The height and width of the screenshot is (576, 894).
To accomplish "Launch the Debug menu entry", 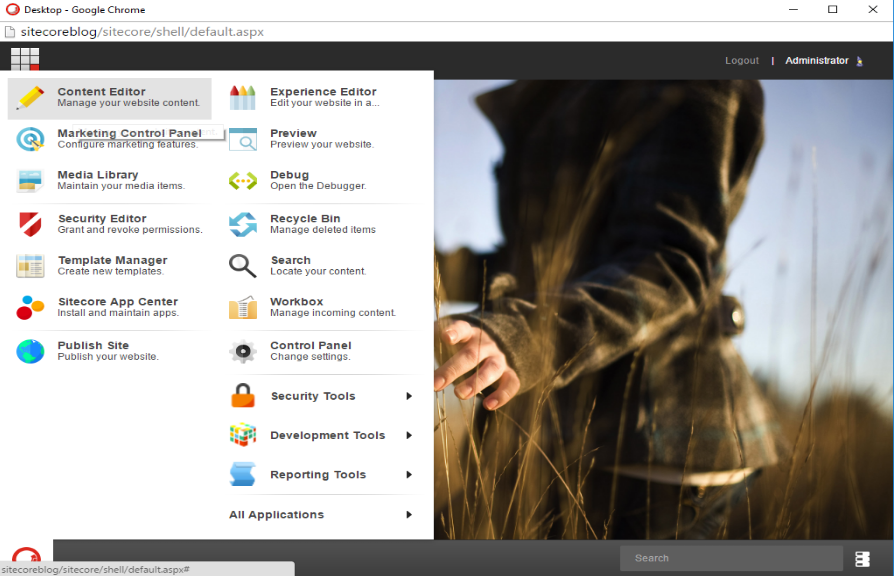I will [323, 180].
